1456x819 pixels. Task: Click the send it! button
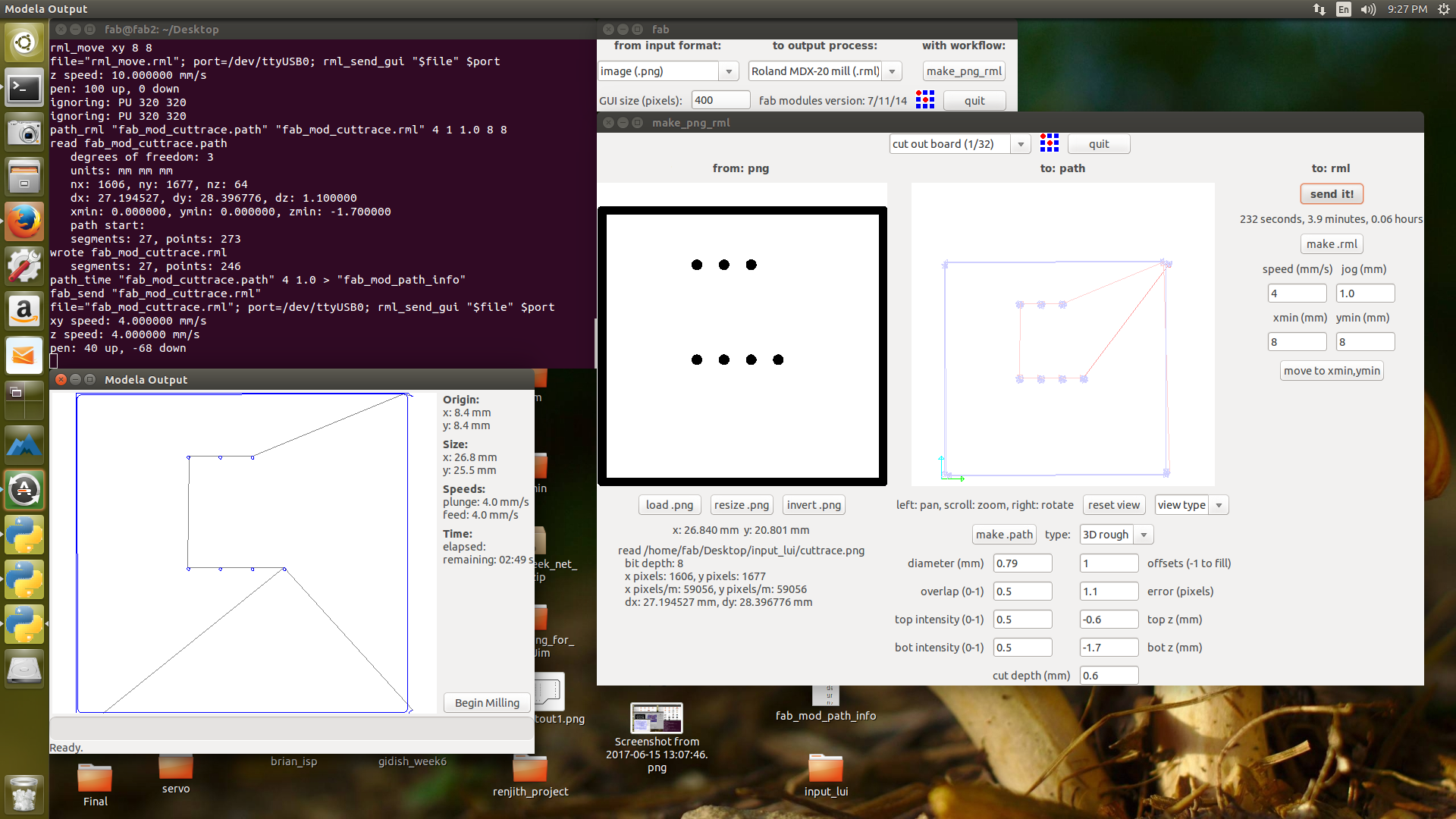click(1332, 194)
